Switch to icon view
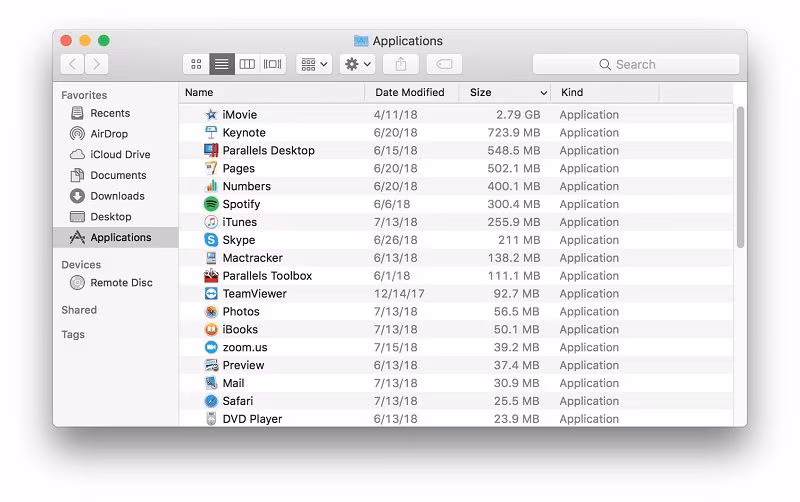The height and width of the screenshot is (502, 800). pos(196,64)
